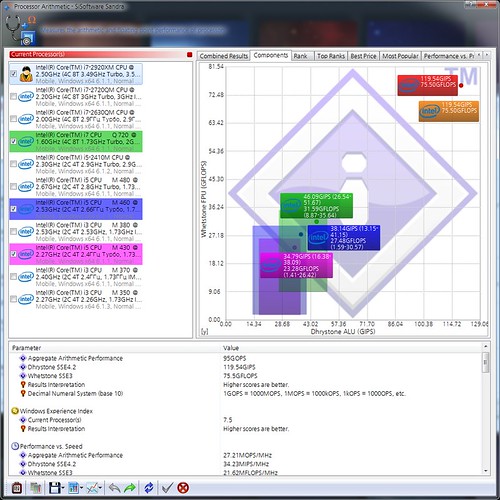Open the save icon dropdown arrow
Screen dimensions: 500x500
pos(63,489)
